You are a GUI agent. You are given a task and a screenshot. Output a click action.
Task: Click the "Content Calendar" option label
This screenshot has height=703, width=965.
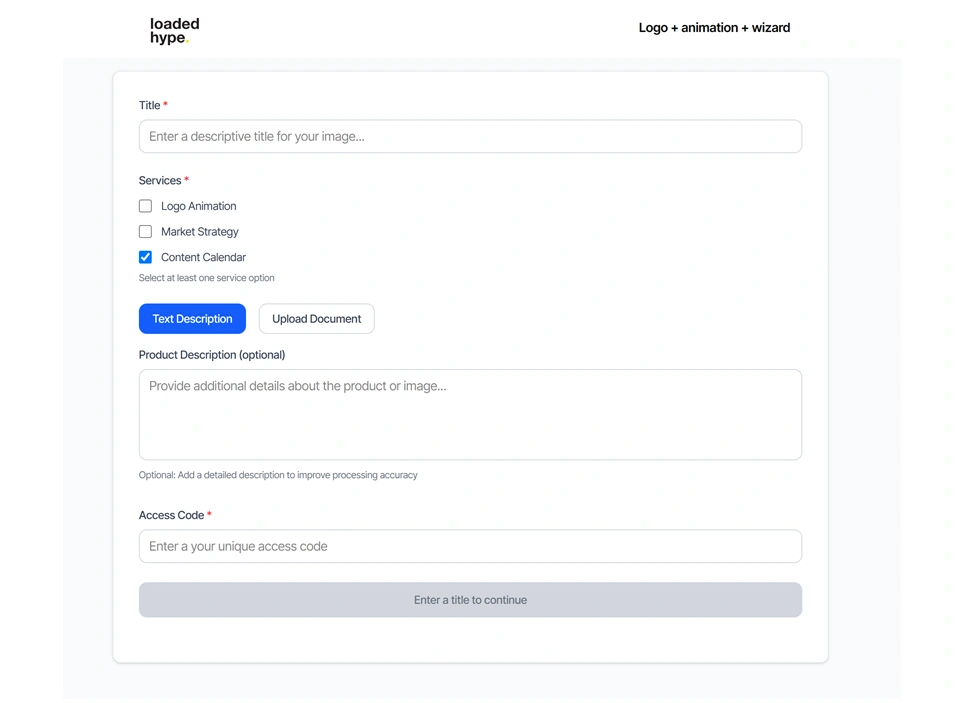point(203,257)
